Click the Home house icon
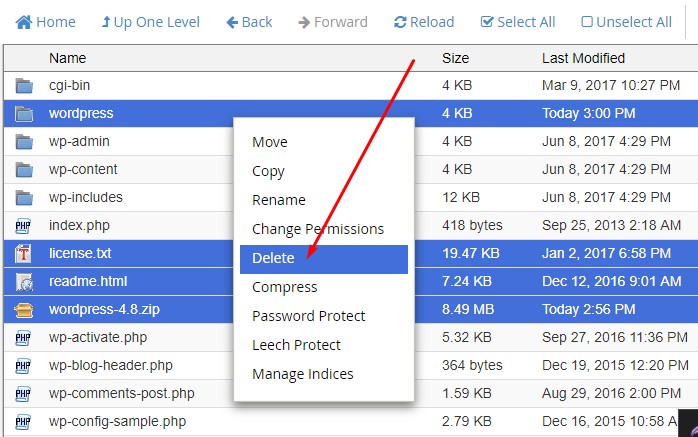 click(x=24, y=22)
